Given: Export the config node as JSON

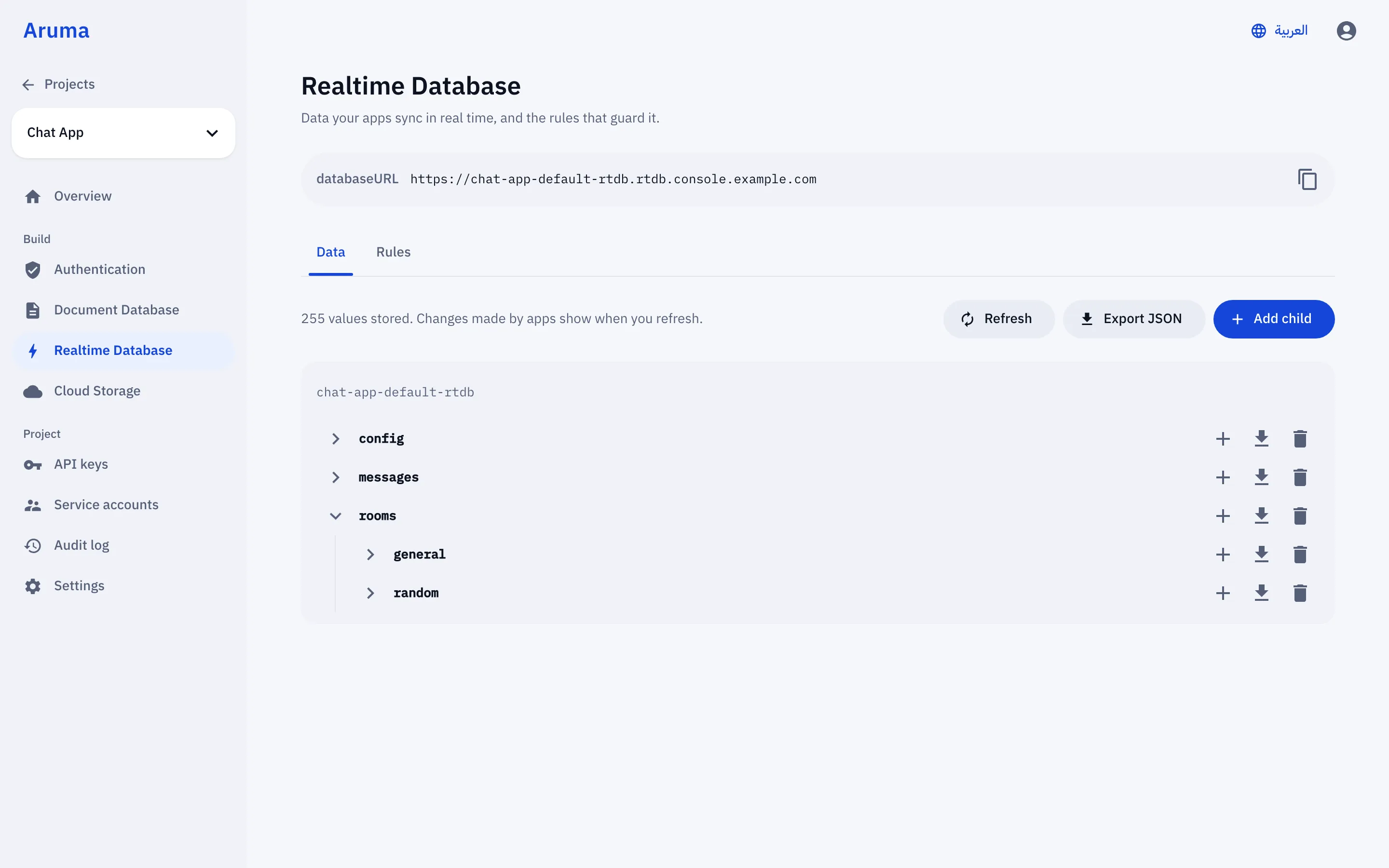Looking at the screenshot, I should coord(1261,439).
